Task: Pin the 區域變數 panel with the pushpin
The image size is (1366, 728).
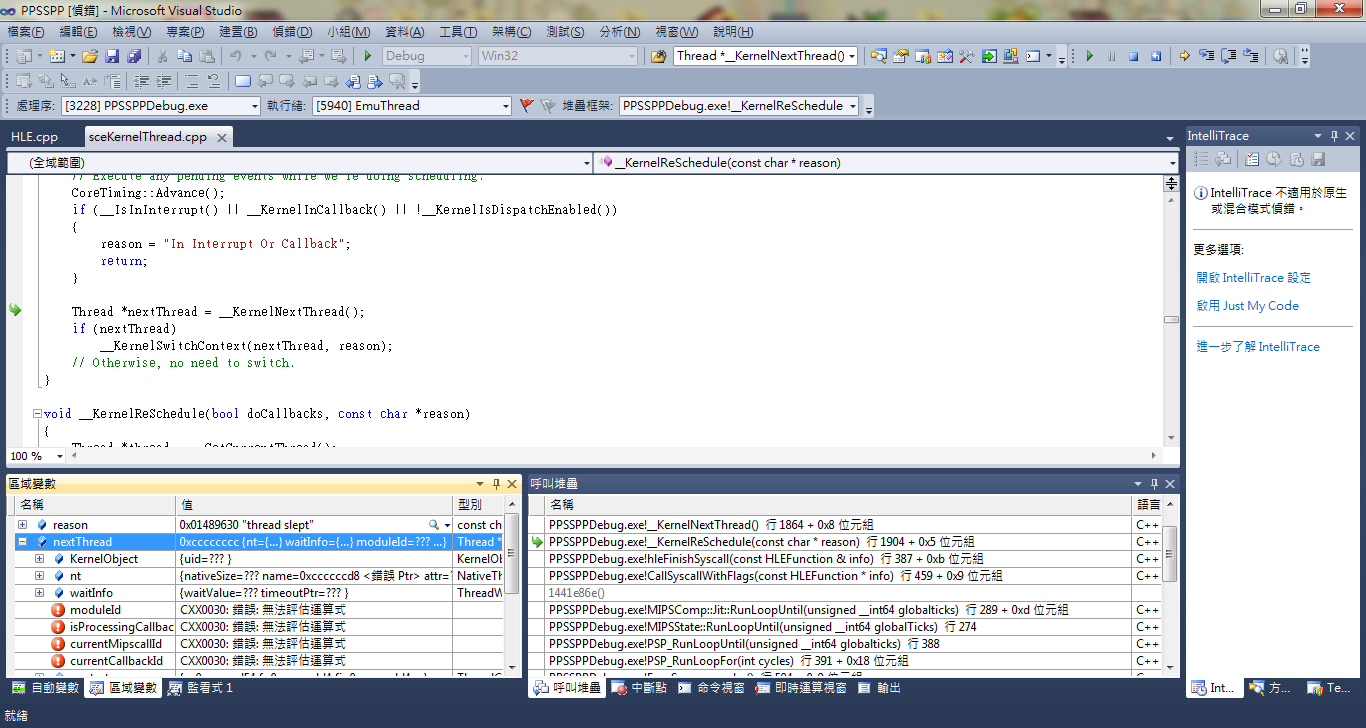Action: [x=495, y=484]
